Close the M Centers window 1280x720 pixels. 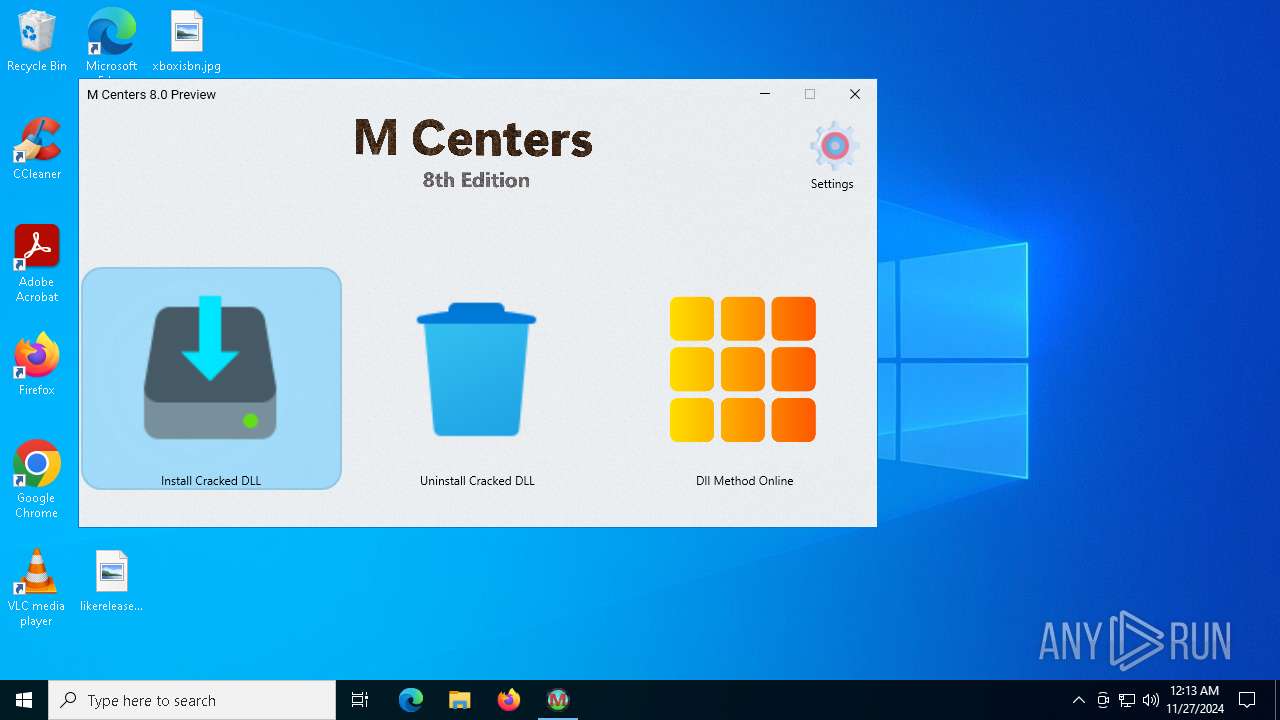click(855, 94)
